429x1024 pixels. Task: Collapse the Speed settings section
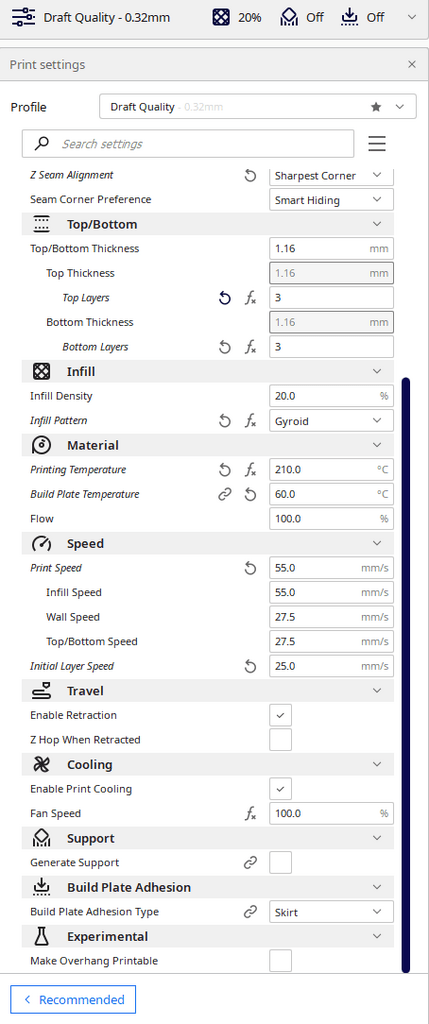[208, 543]
